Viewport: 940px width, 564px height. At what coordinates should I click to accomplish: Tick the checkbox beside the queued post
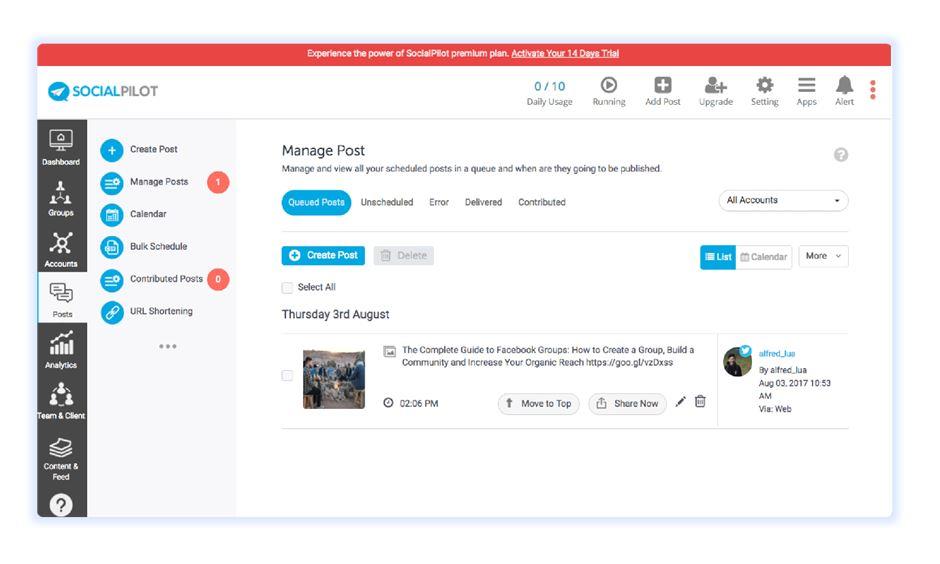click(x=287, y=376)
